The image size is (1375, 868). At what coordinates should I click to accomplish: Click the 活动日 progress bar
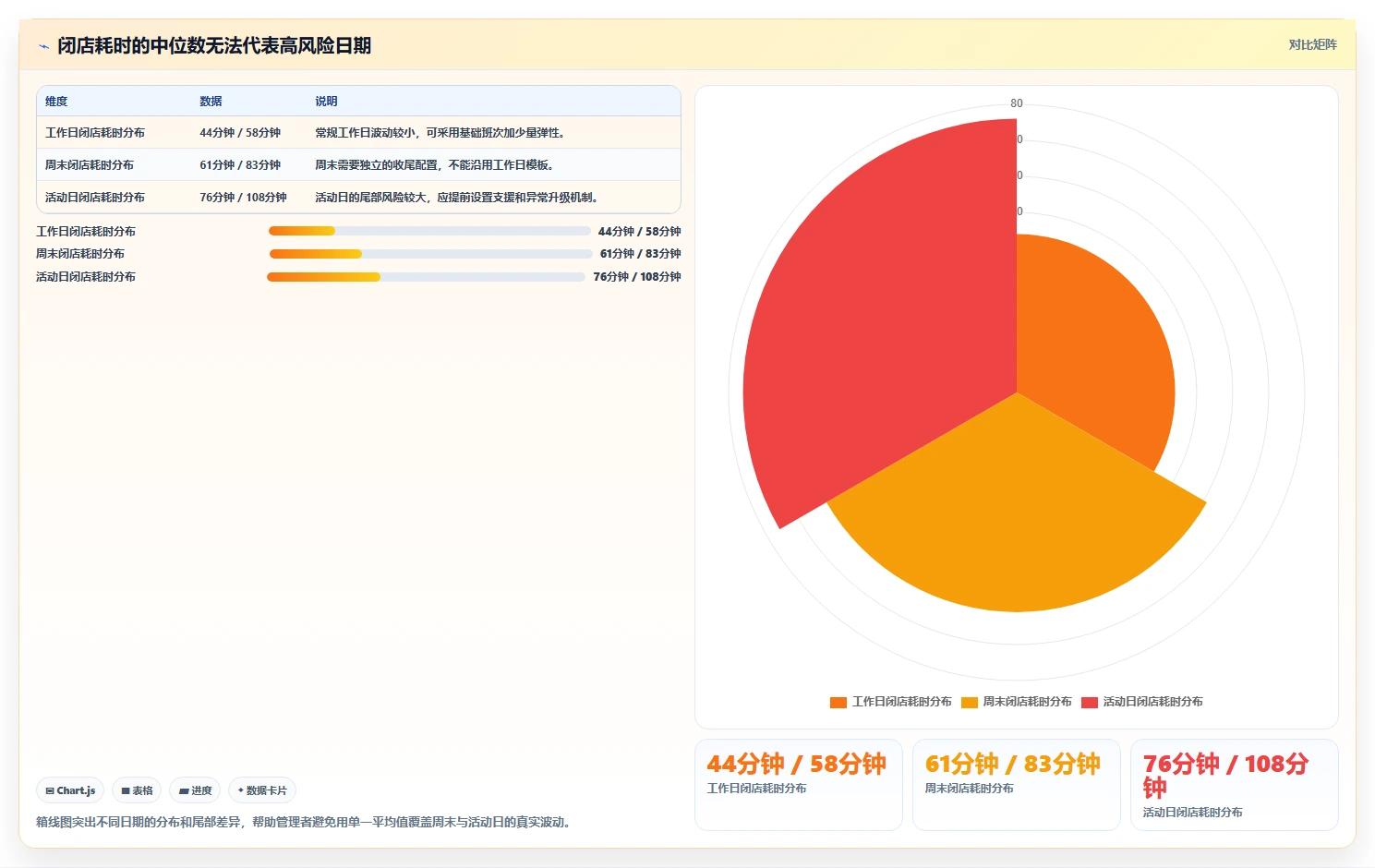[x=426, y=277]
